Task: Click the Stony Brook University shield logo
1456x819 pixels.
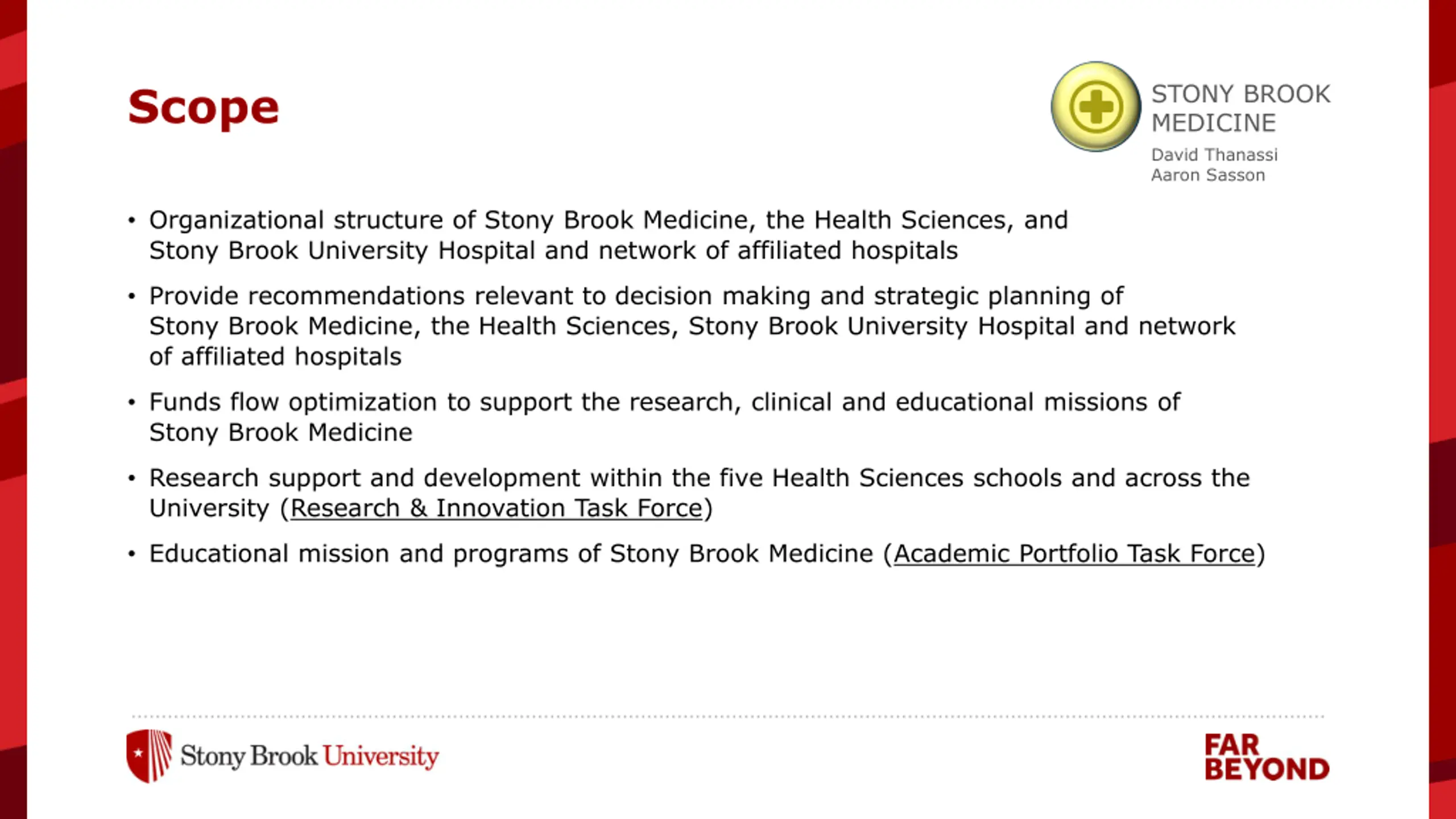Action: (x=149, y=756)
